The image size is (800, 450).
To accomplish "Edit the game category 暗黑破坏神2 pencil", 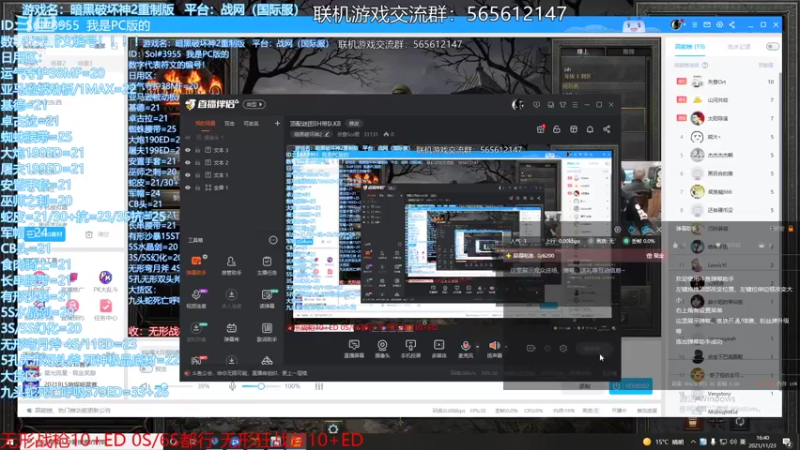I will click(x=327, y=134).
